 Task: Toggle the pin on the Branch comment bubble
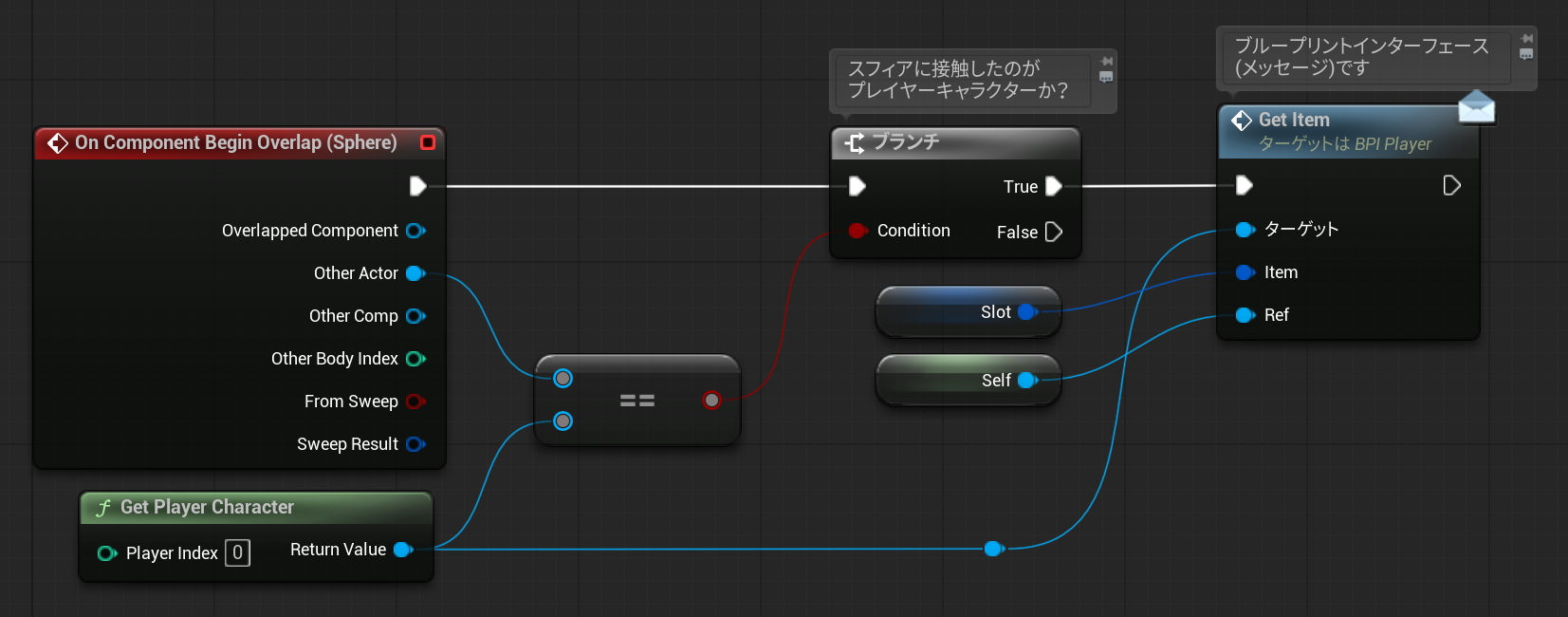click(1106, 61)
